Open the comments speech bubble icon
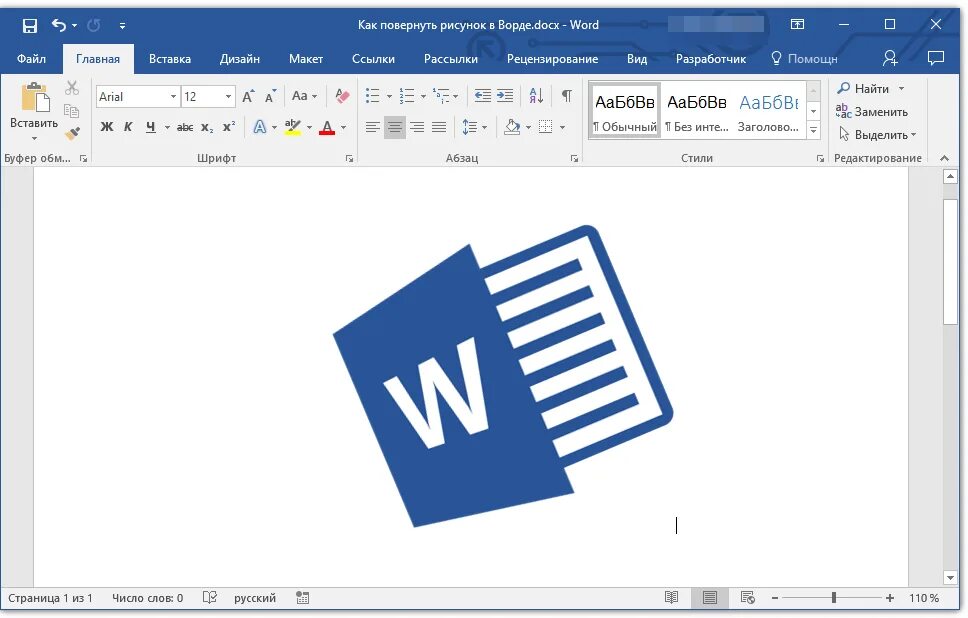This screenshot has height=618, width=968. [936, 58]
